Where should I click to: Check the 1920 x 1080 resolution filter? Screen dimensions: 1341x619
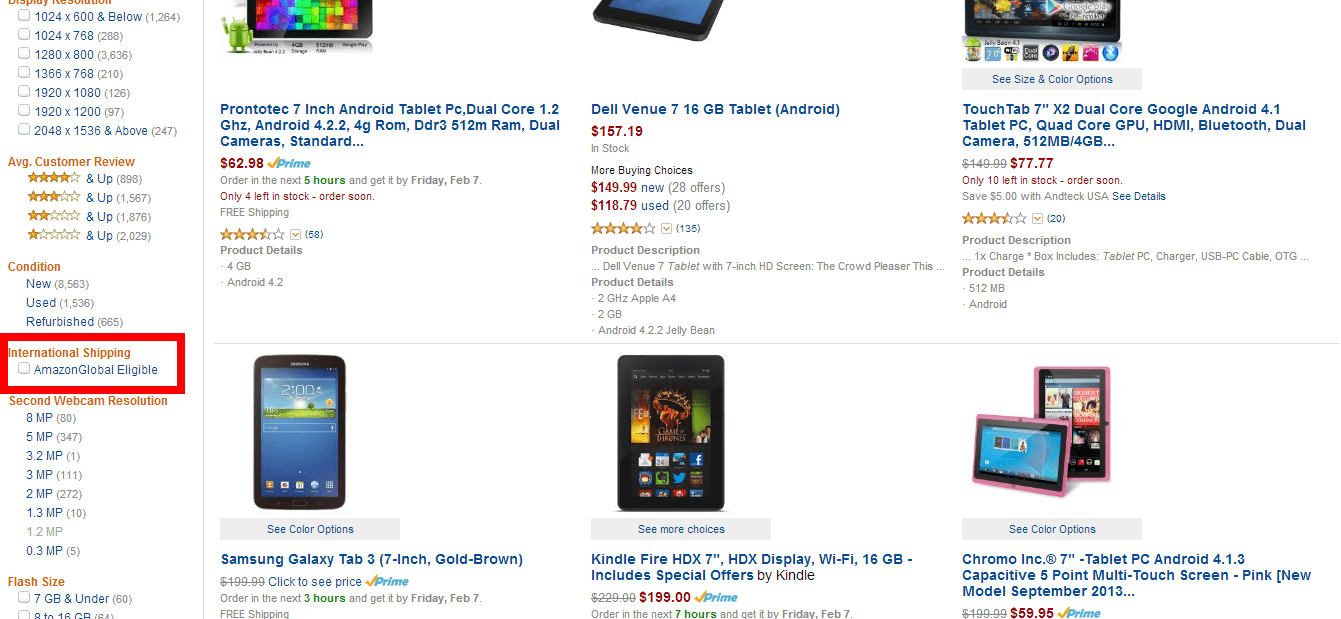click(22, 92)
